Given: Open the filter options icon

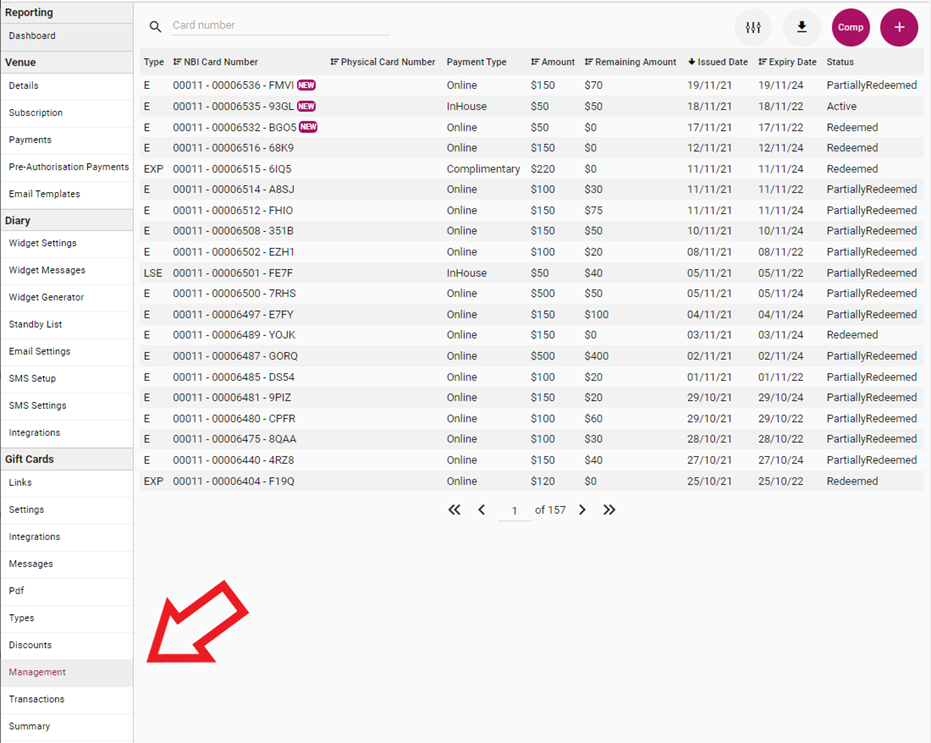Looking at the screenshot, I should coord(753,27).
